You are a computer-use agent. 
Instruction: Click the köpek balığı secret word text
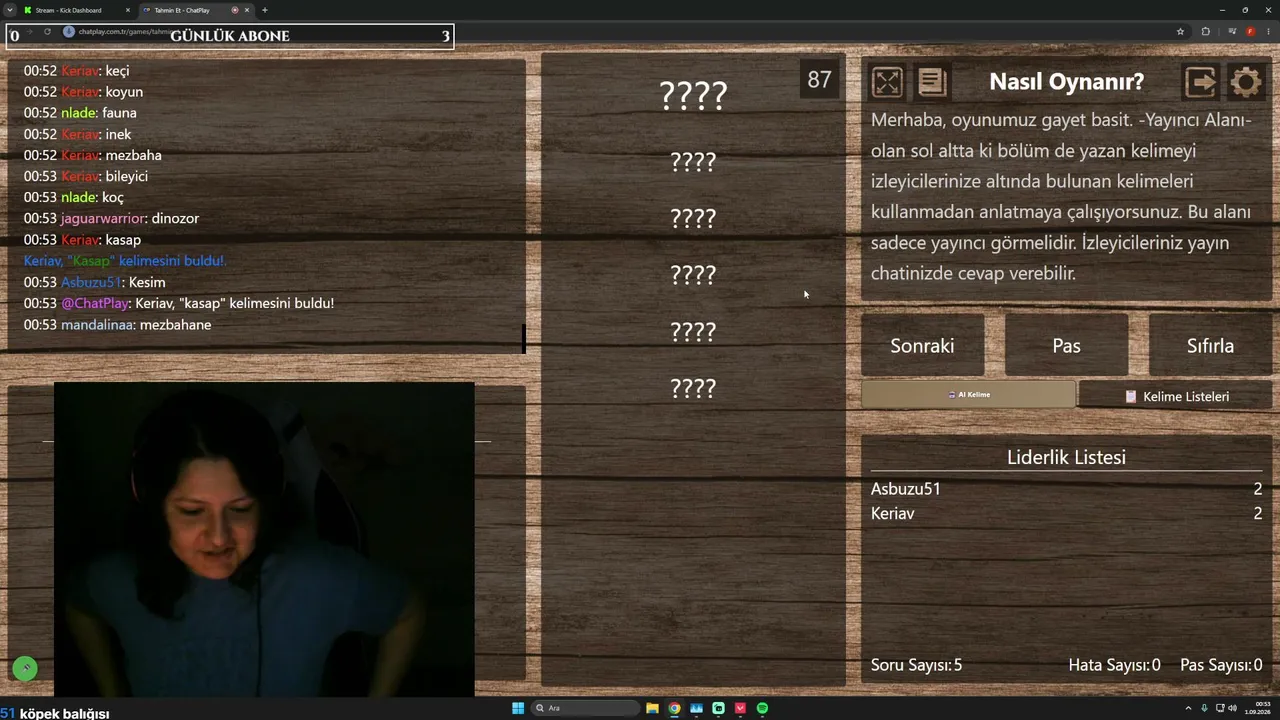tap(64, 713)
